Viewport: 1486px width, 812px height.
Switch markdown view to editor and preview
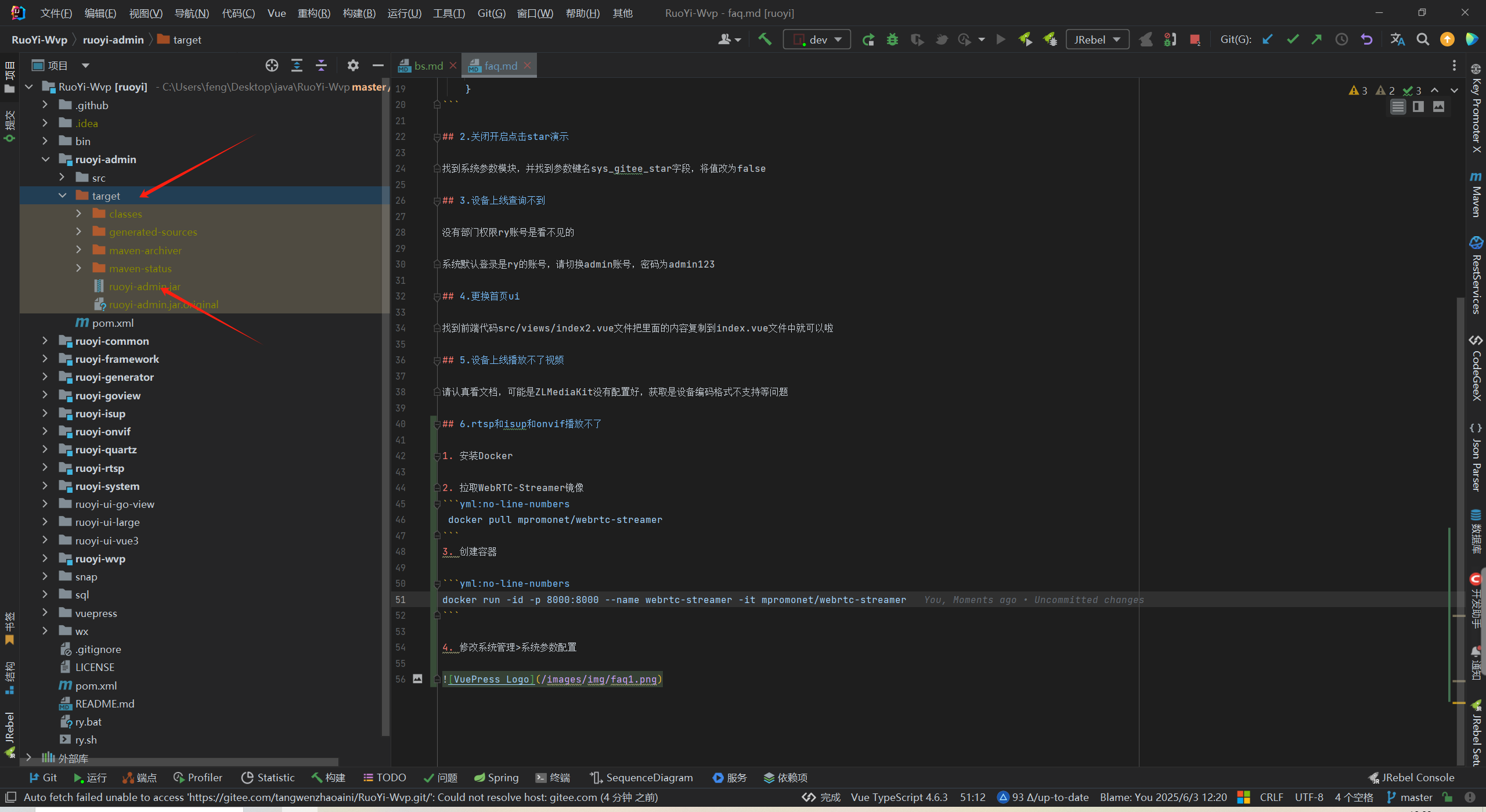1418,107
